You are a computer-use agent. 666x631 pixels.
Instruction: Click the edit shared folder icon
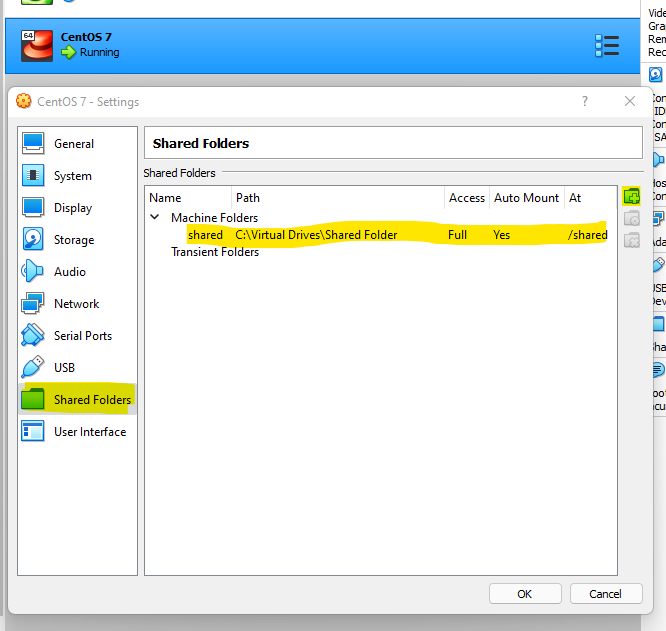(x=631, y=218)
